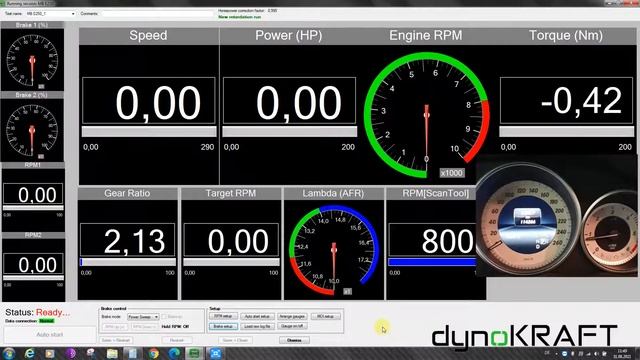This screenshot has height=360, width=640.
Task: Click the Power (HP) value display
Action: [289, 101]
